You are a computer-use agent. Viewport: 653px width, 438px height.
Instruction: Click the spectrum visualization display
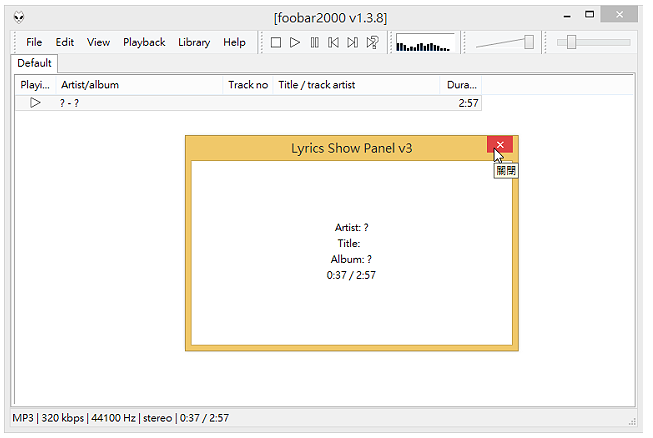click(425, 42)
